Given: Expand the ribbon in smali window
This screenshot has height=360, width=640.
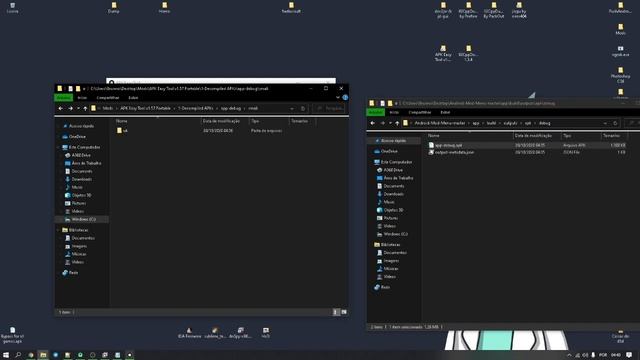Looking at the screenshot, I should tap(338, 98).
